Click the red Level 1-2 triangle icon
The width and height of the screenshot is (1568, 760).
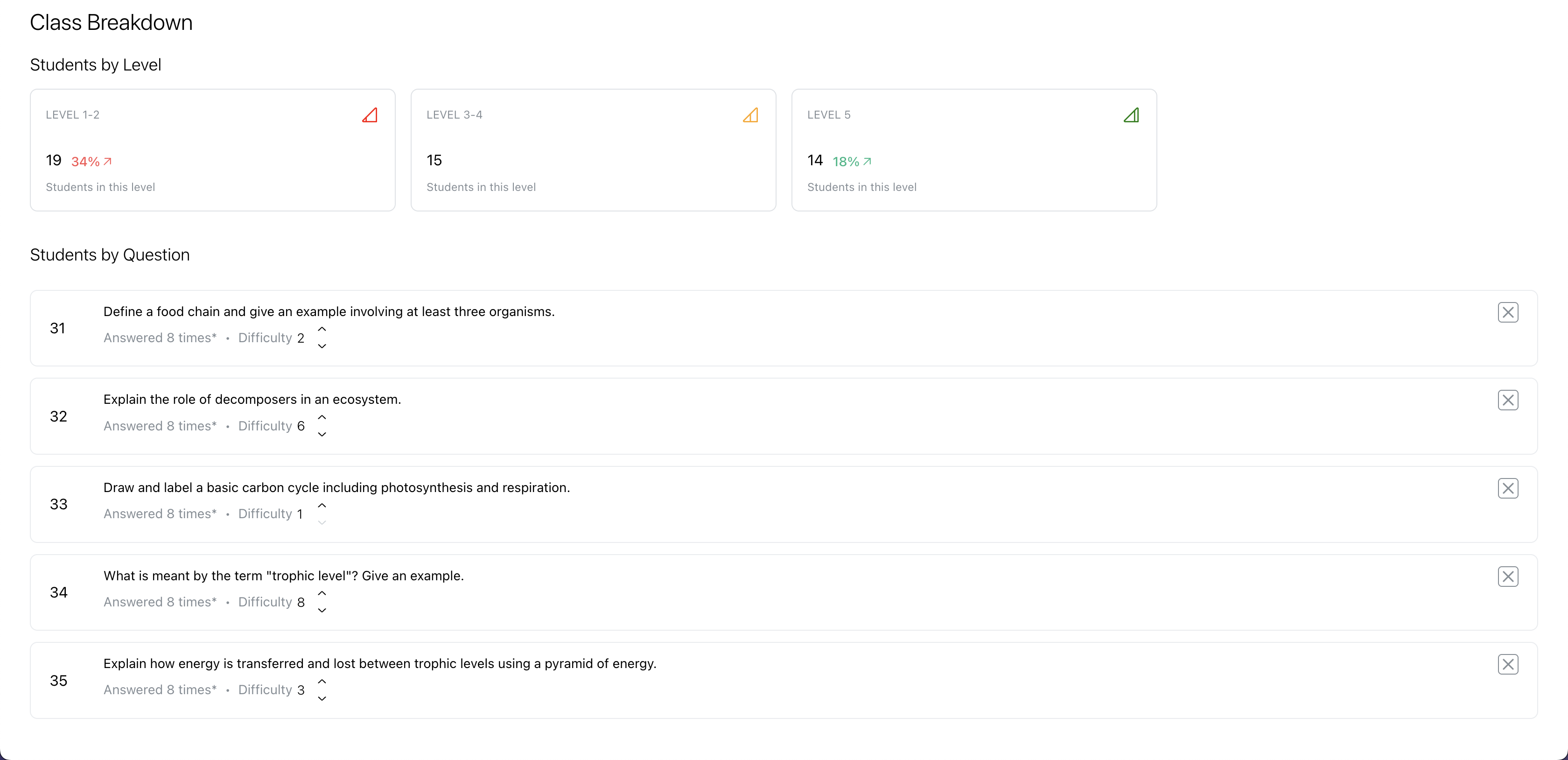pos(370,115)
